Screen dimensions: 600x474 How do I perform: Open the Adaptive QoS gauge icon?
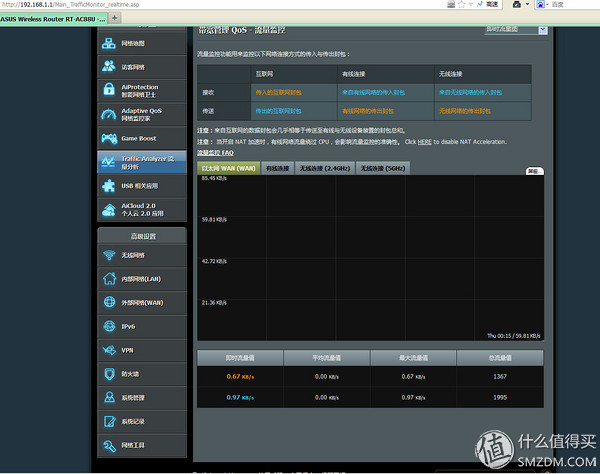point(109,114)
